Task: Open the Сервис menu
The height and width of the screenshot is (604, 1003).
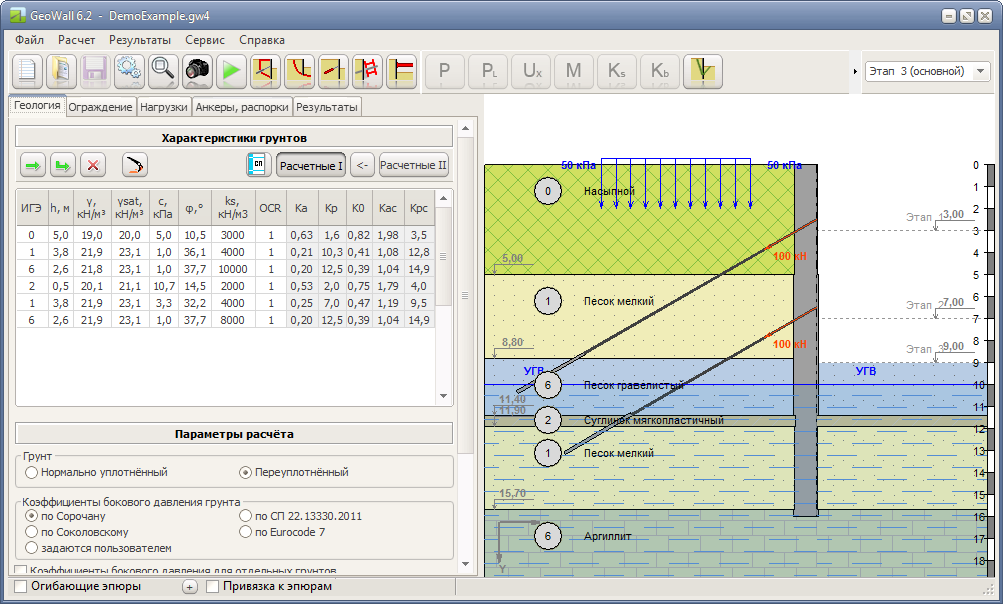Action: tap(205, 40)
